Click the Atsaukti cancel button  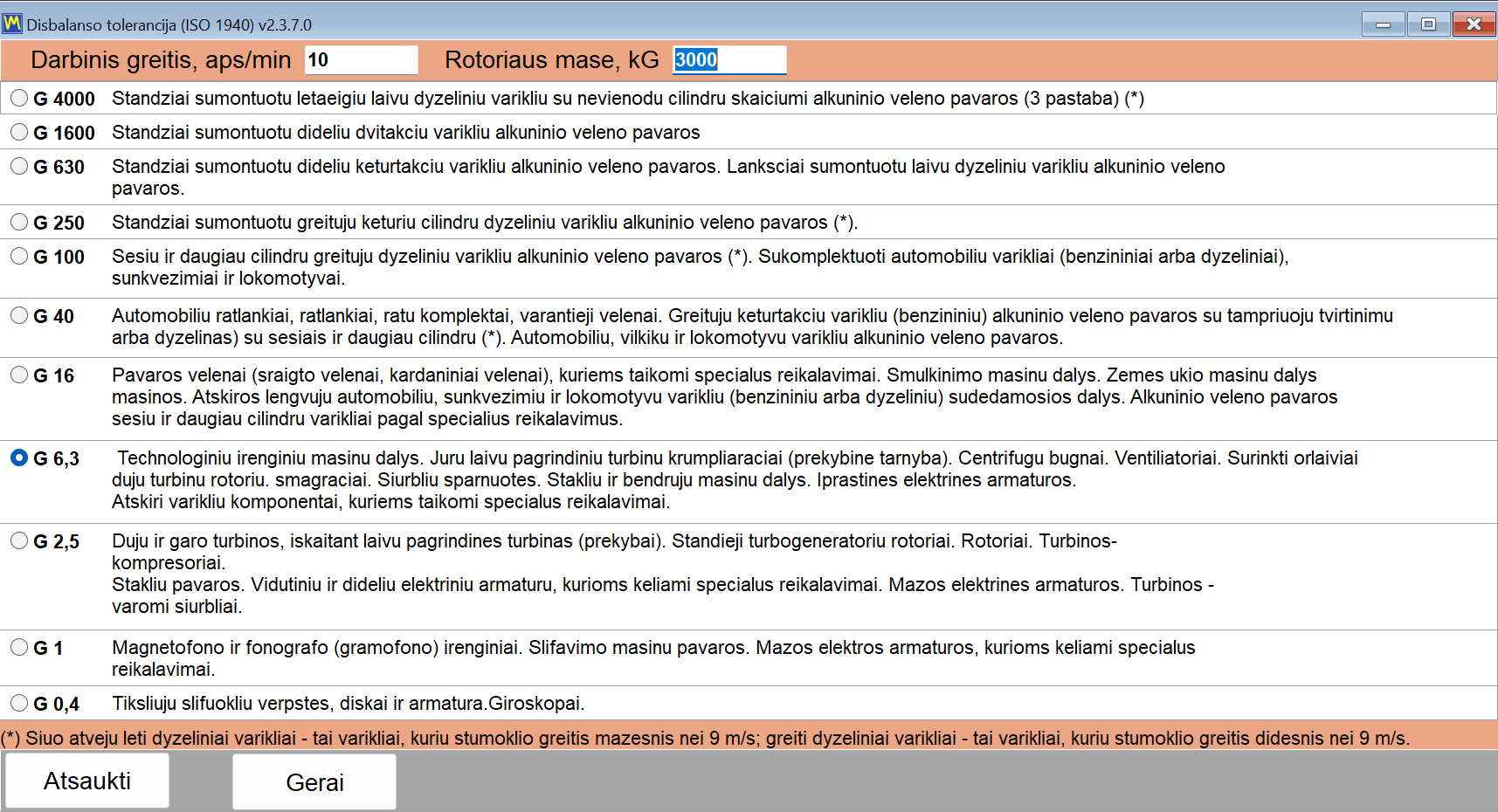(87, 781)
